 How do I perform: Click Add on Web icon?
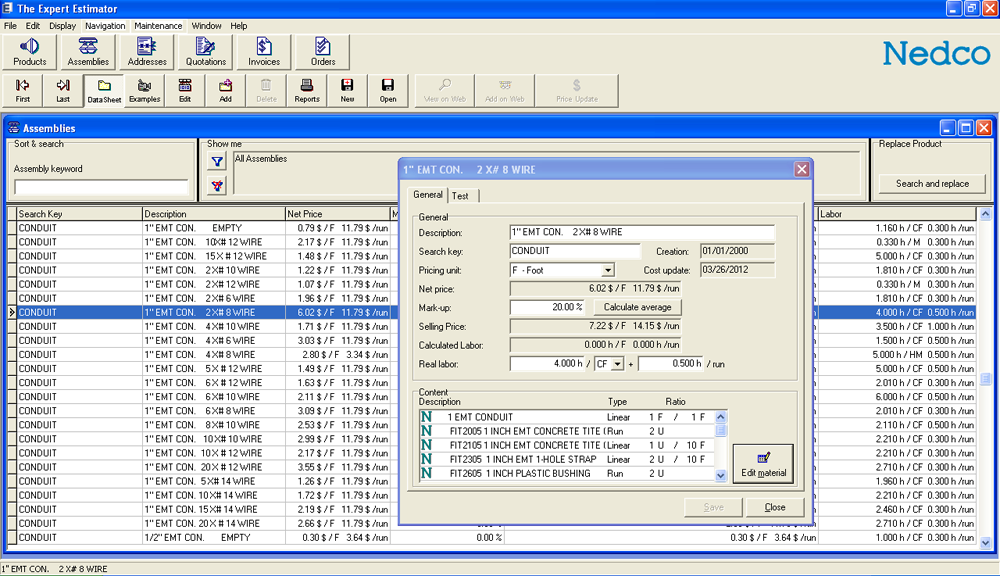(x=504, y=91)
